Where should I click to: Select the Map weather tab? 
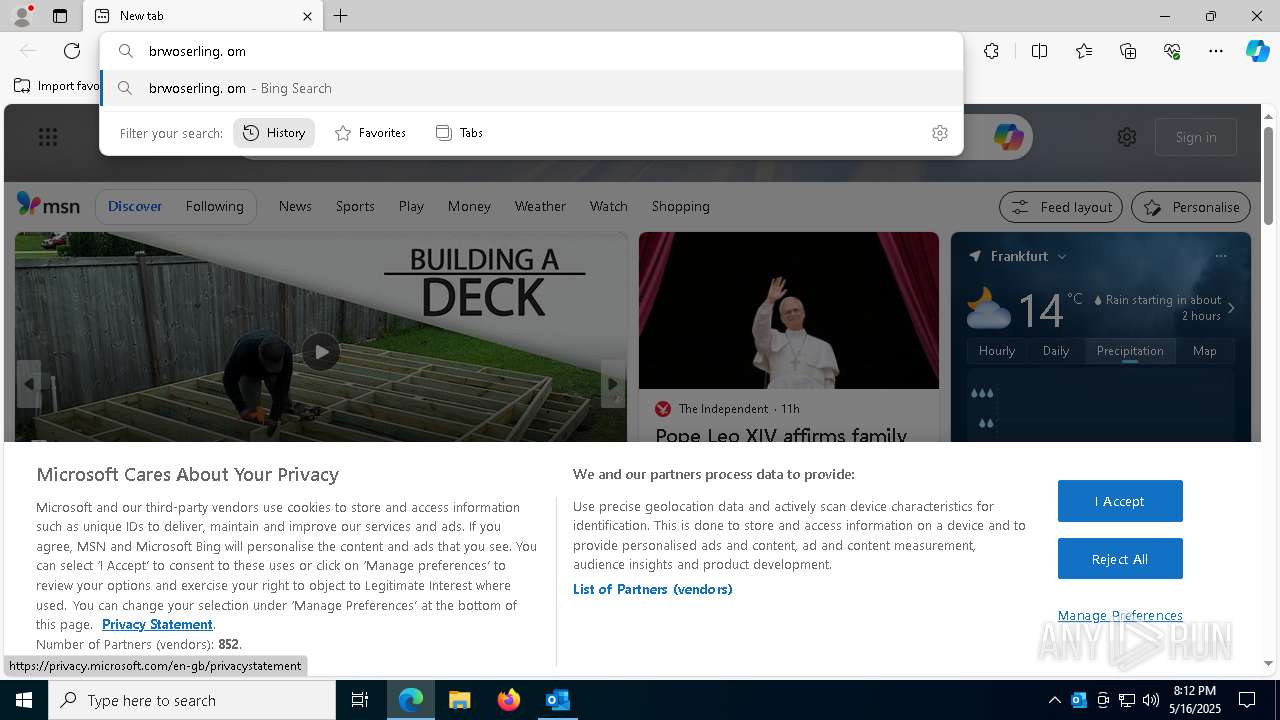tap(1205, 351)
